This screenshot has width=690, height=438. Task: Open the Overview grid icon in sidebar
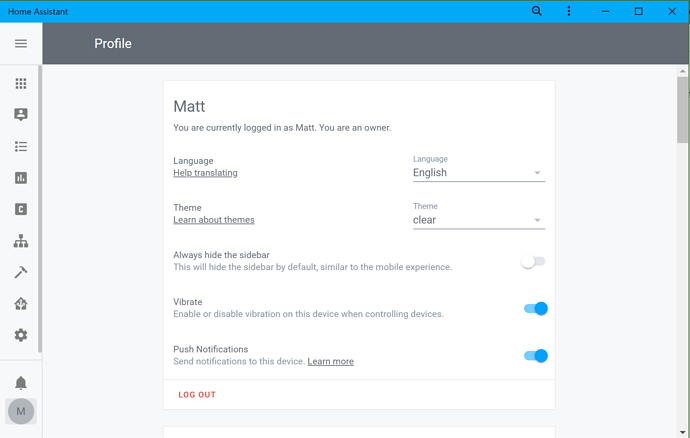(x=21, y=84)
